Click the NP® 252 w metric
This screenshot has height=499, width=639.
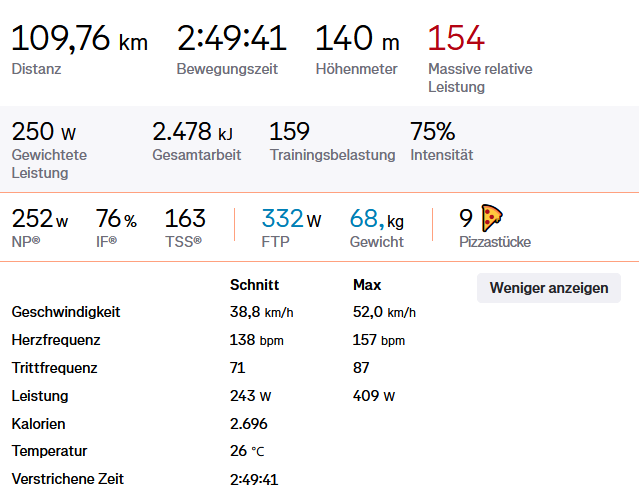[x=40, y=219]
